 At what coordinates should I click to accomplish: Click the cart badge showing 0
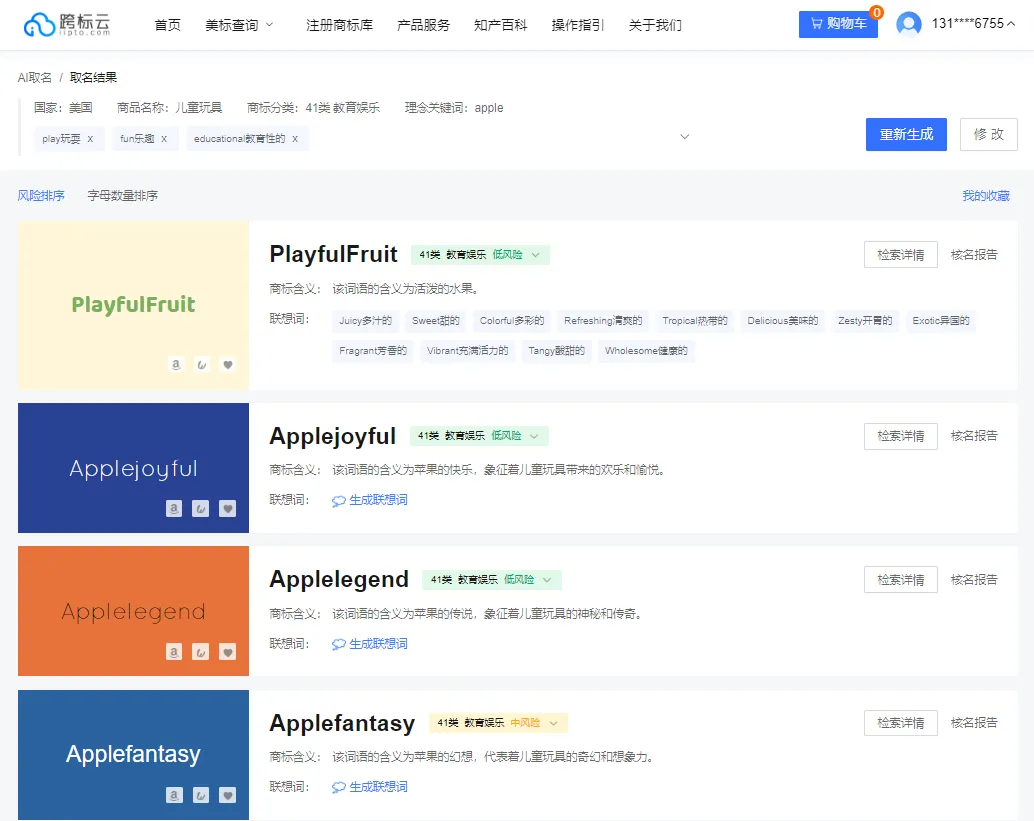coord(876,13)
